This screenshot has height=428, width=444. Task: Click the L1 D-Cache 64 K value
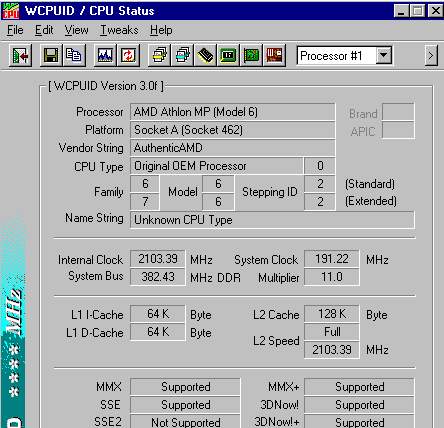click(157, 332)
